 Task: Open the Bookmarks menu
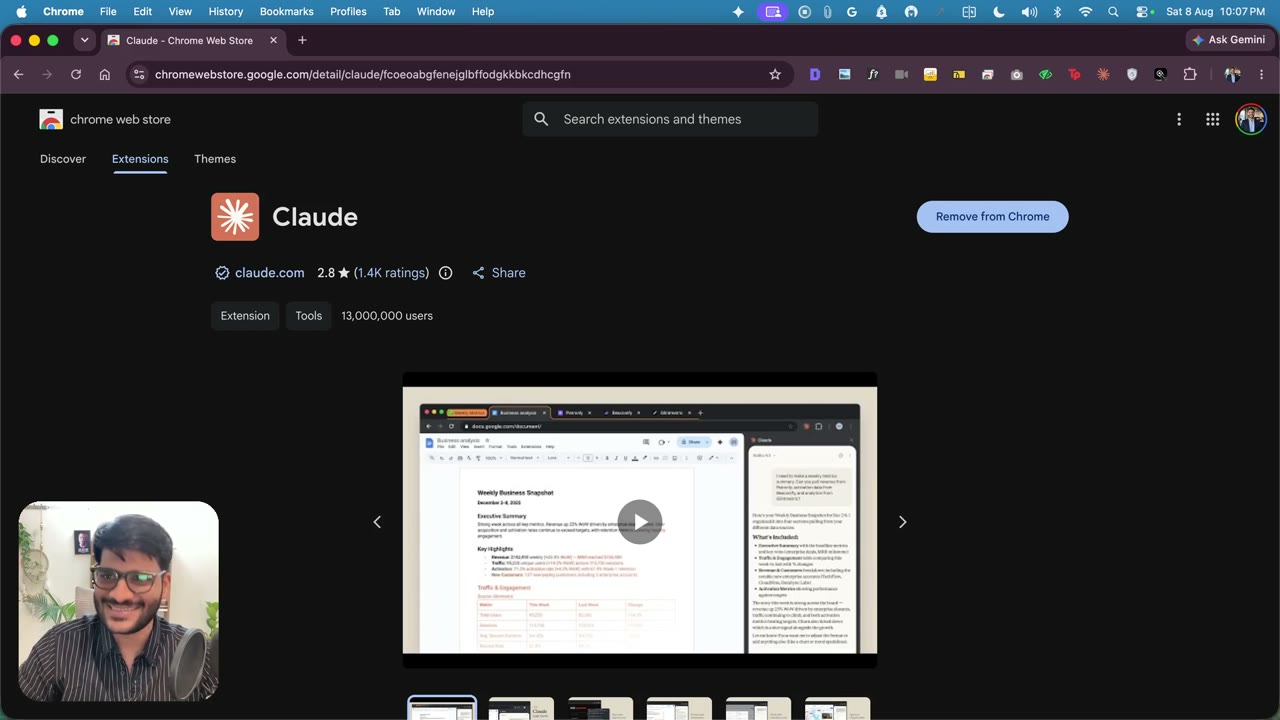[287, 12]
